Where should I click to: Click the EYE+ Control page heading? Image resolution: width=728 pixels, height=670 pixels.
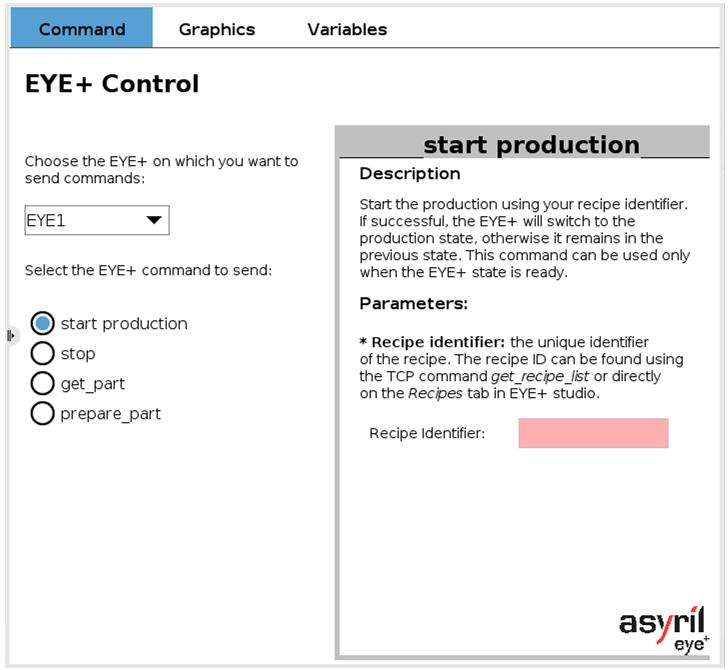(x=112, y=84)
